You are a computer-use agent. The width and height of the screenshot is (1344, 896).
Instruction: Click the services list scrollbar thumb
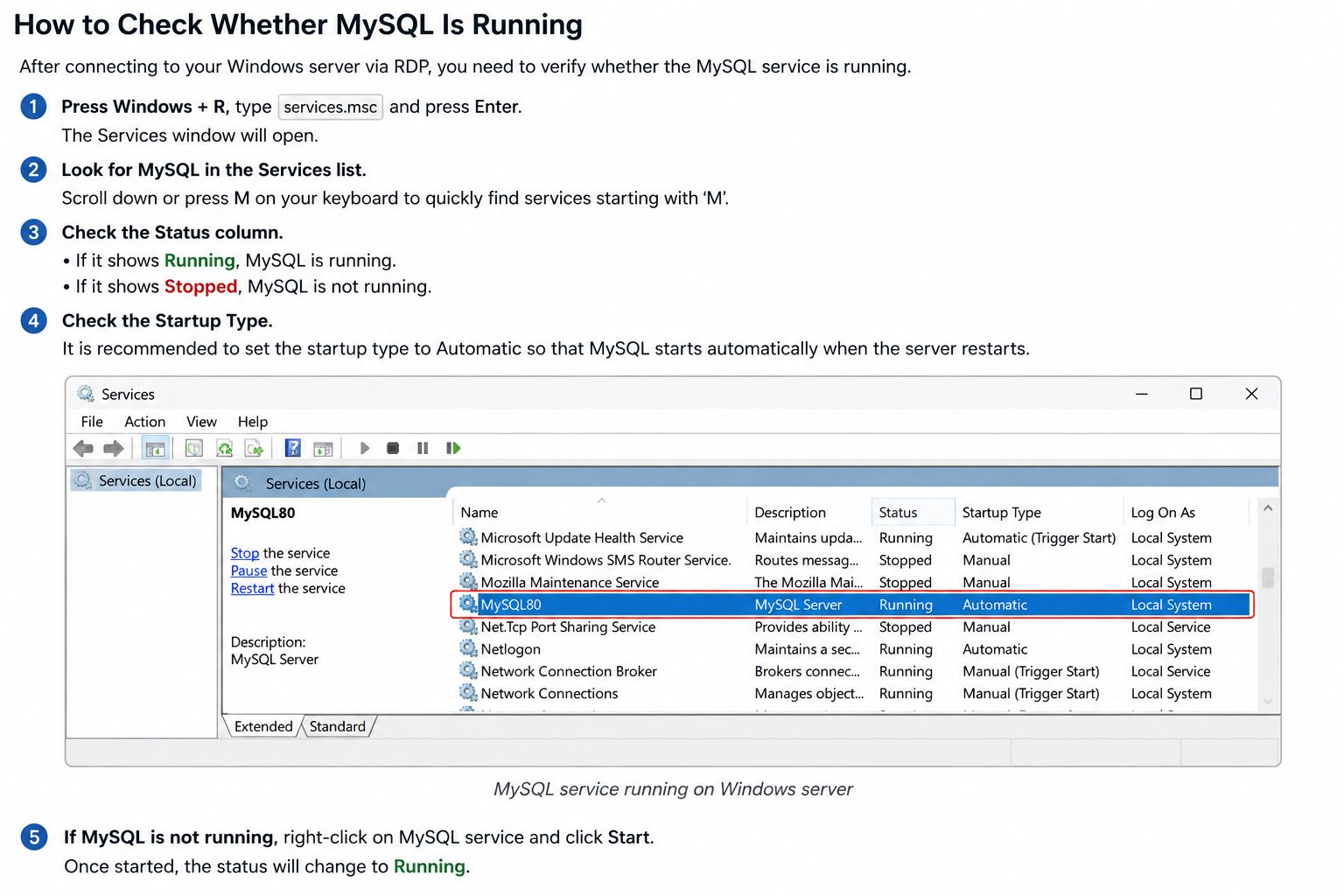(1267, 577)
